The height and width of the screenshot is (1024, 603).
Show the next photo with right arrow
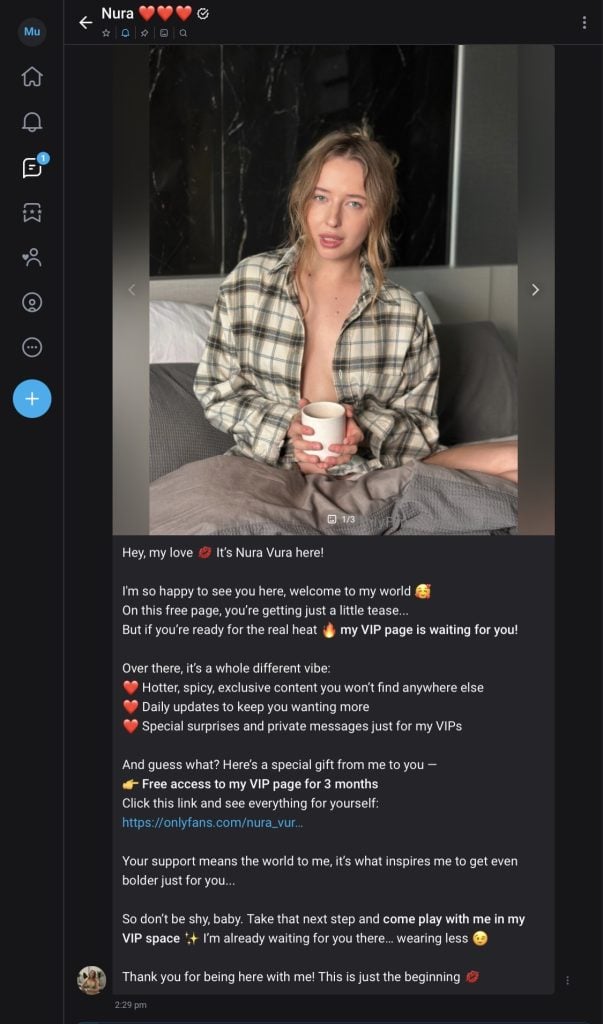tap(535, 290)
